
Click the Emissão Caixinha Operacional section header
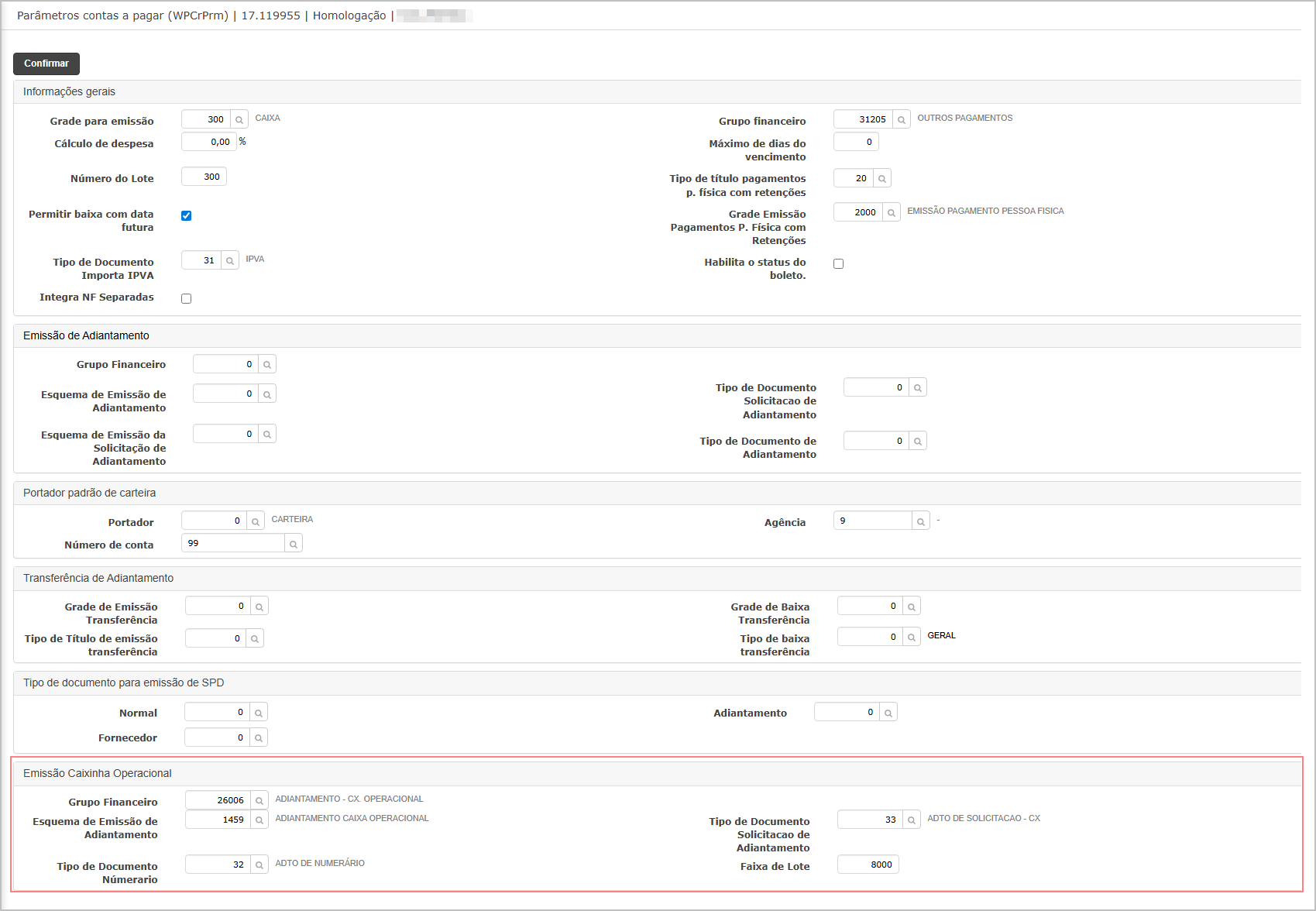coord(98,773)
